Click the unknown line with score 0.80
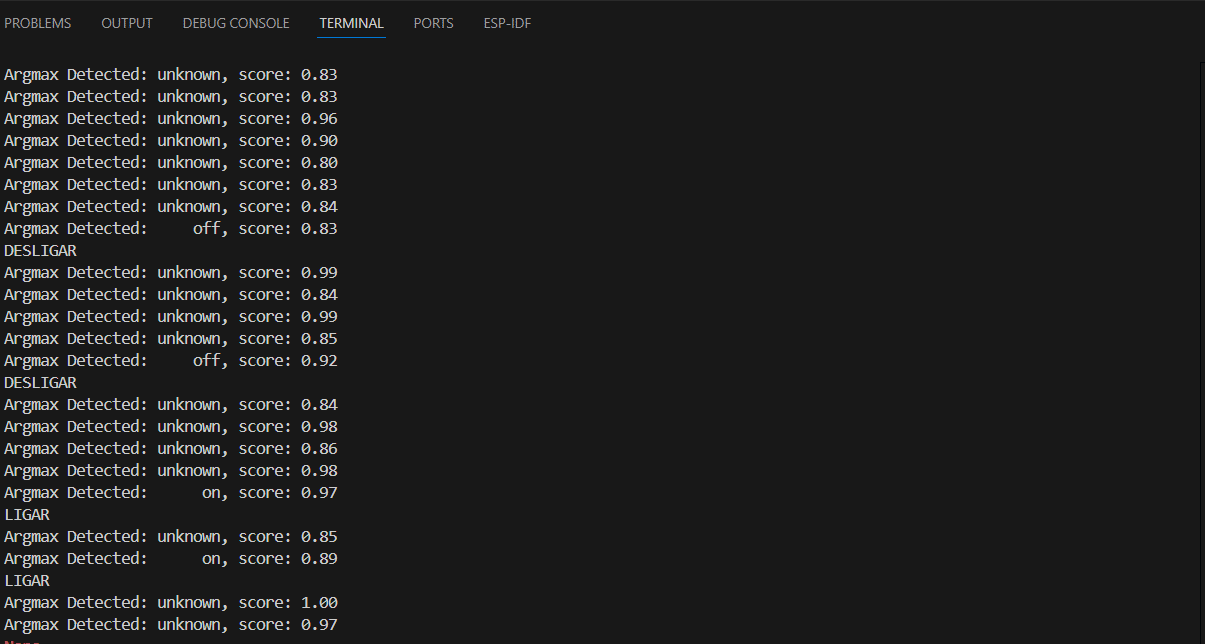Screen dimensions: 1205x644 (171, 163)
